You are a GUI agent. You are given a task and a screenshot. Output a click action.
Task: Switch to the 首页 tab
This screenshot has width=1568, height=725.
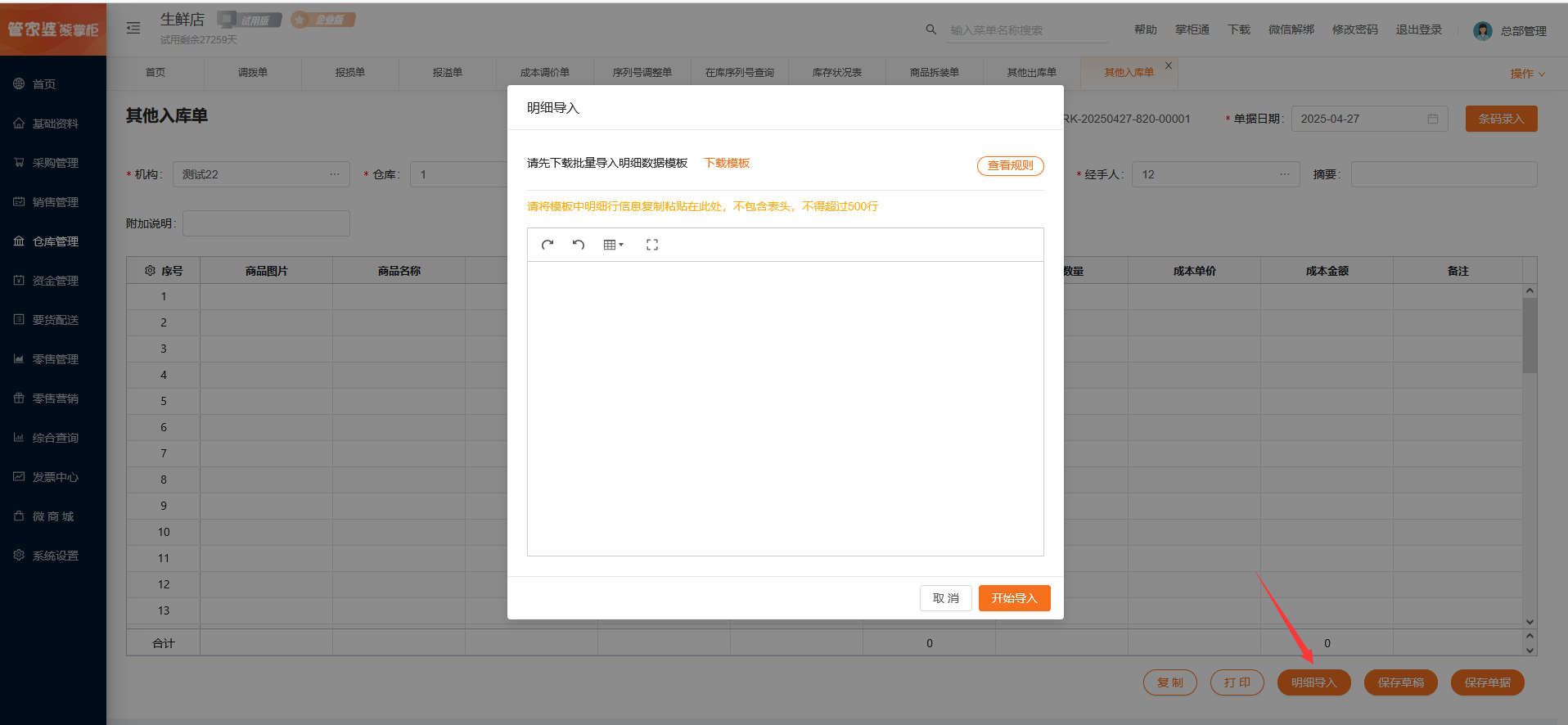point(155,73)
